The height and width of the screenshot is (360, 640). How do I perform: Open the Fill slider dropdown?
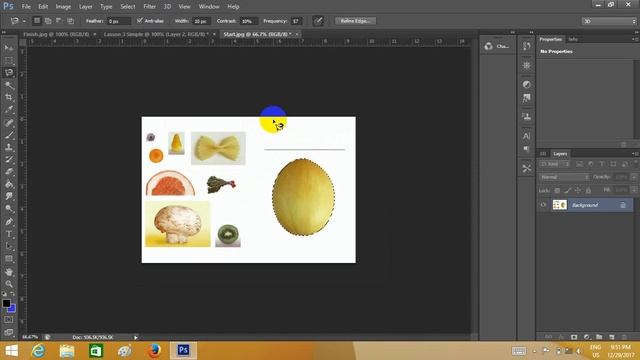click(x=634, y=190)
